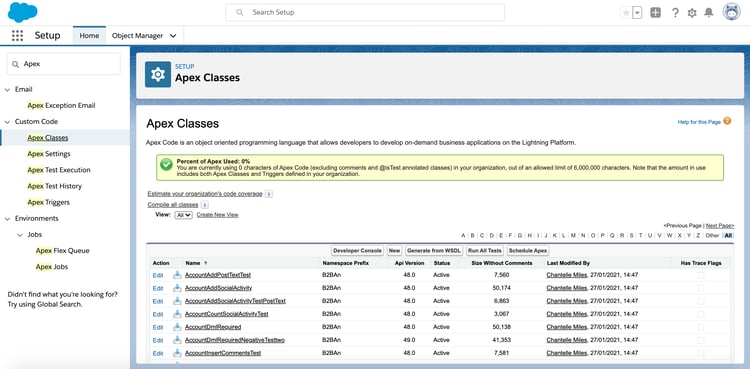This screenshot has width=750, height=369.
Task: Click the Compile all classes link
Action: (x=173, y=205)
